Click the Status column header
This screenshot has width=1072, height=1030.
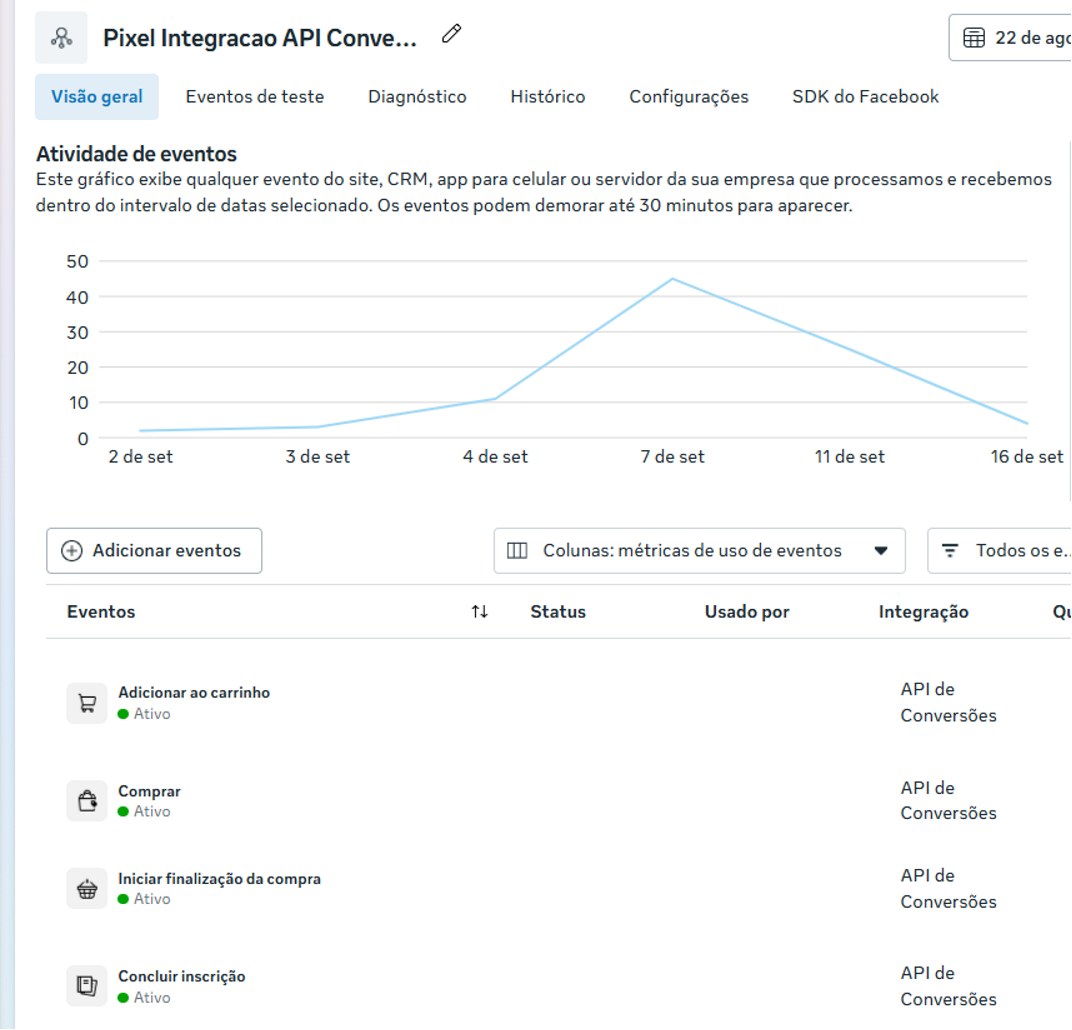pos(558,611)
